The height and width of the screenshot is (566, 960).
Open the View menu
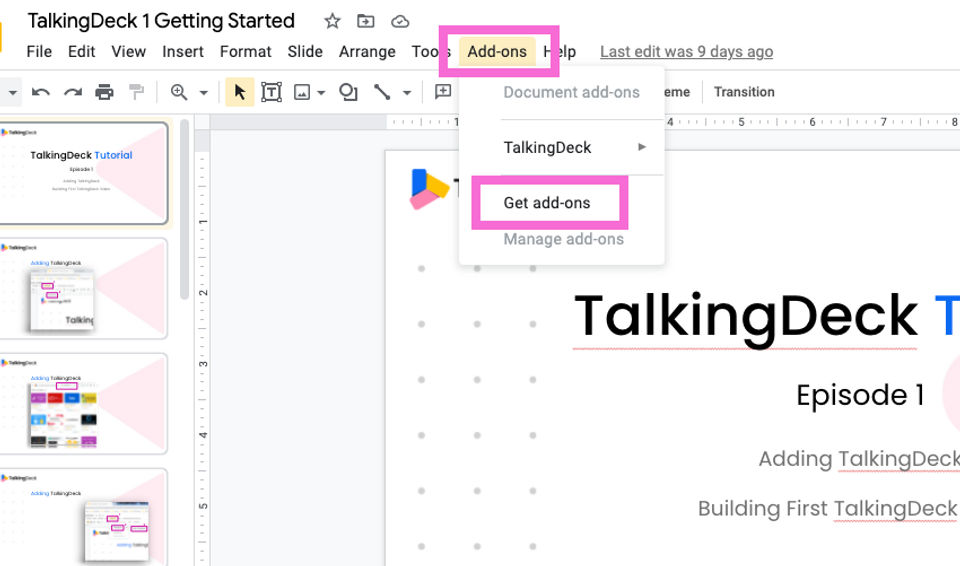click(x=129, y=52)
